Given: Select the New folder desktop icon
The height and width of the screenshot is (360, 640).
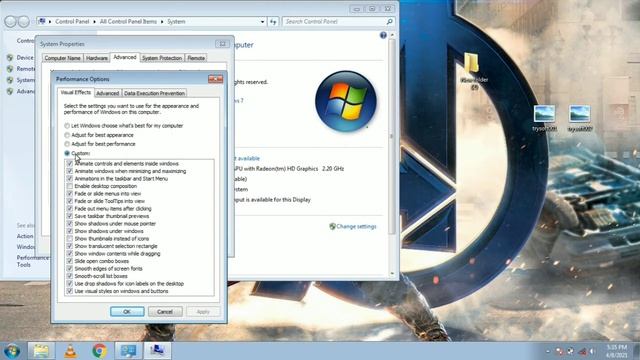Looking at the screenshot, I should [x=473, y=71].
